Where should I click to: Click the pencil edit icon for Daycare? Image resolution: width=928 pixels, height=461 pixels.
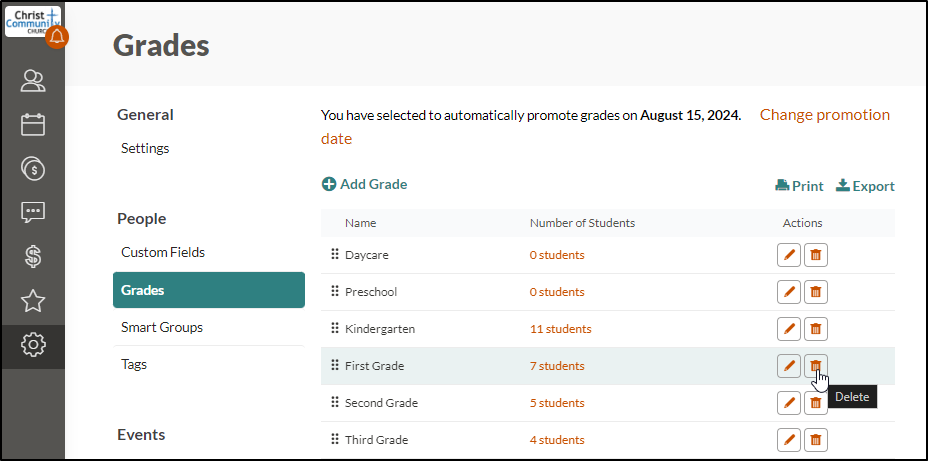click(788, 255)
